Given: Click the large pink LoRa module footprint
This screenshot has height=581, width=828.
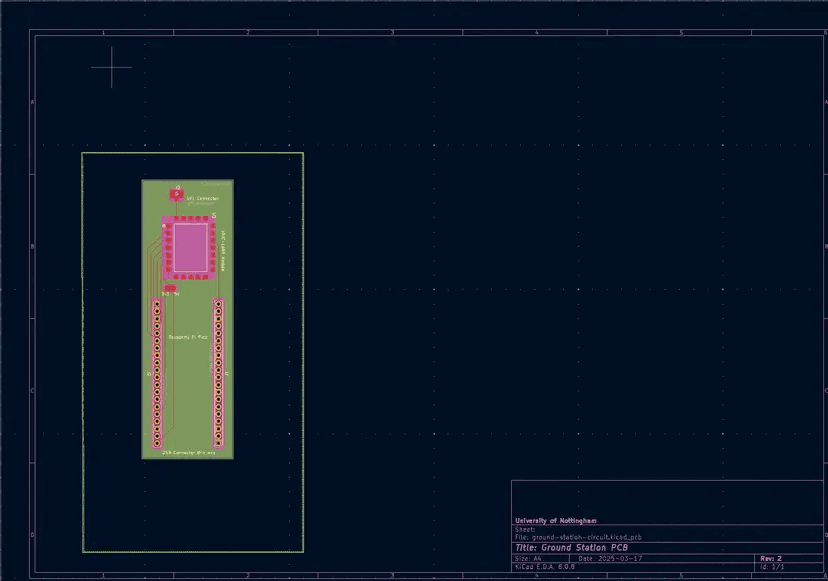Looking at the screenshot, I should [190, 247].
